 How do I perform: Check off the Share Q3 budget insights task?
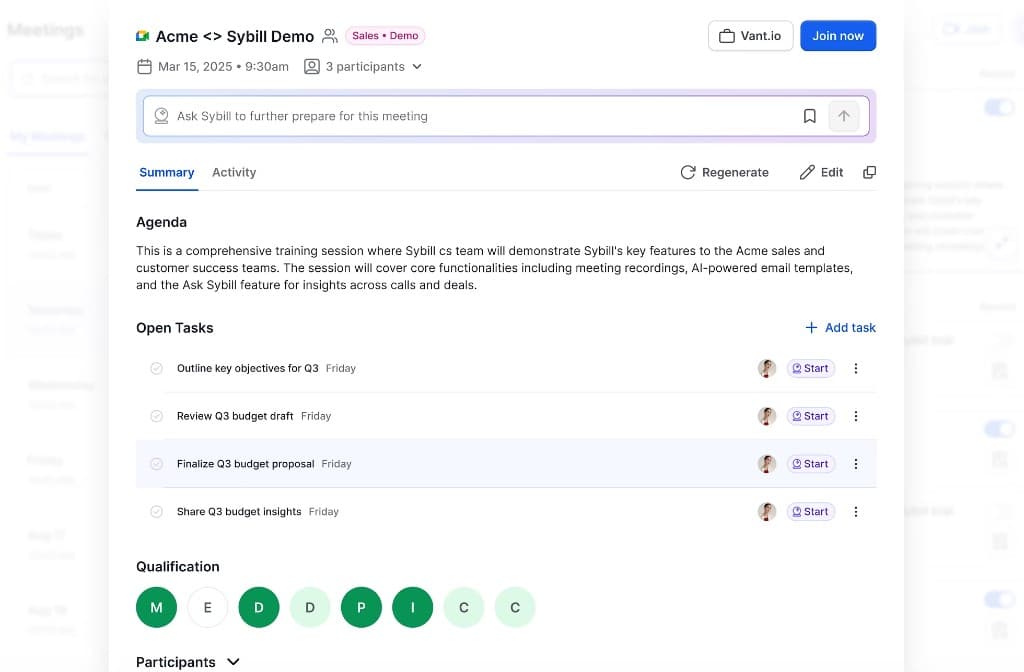[156, 511]
